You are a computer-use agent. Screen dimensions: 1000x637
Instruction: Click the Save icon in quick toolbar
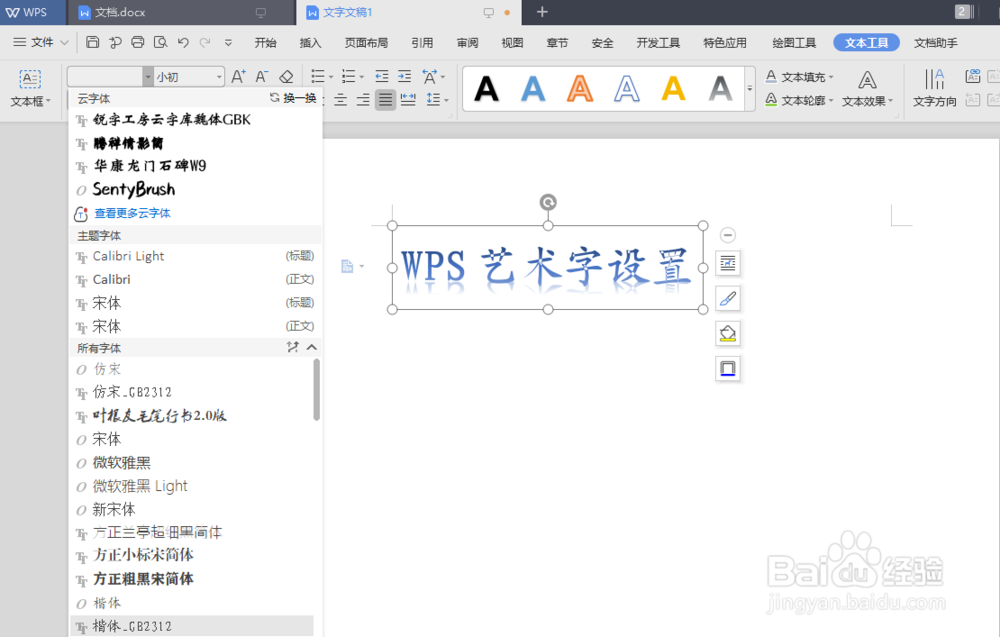92,42
